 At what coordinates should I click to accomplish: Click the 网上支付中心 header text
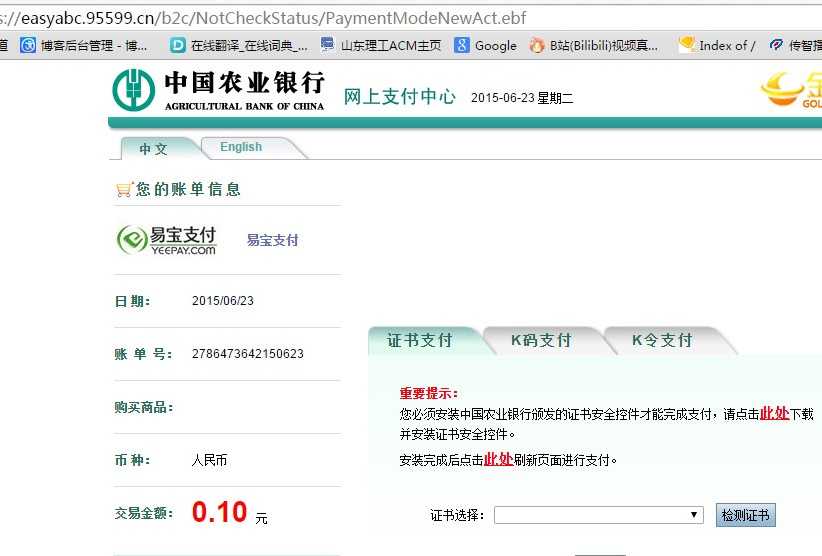click(399, 96)
